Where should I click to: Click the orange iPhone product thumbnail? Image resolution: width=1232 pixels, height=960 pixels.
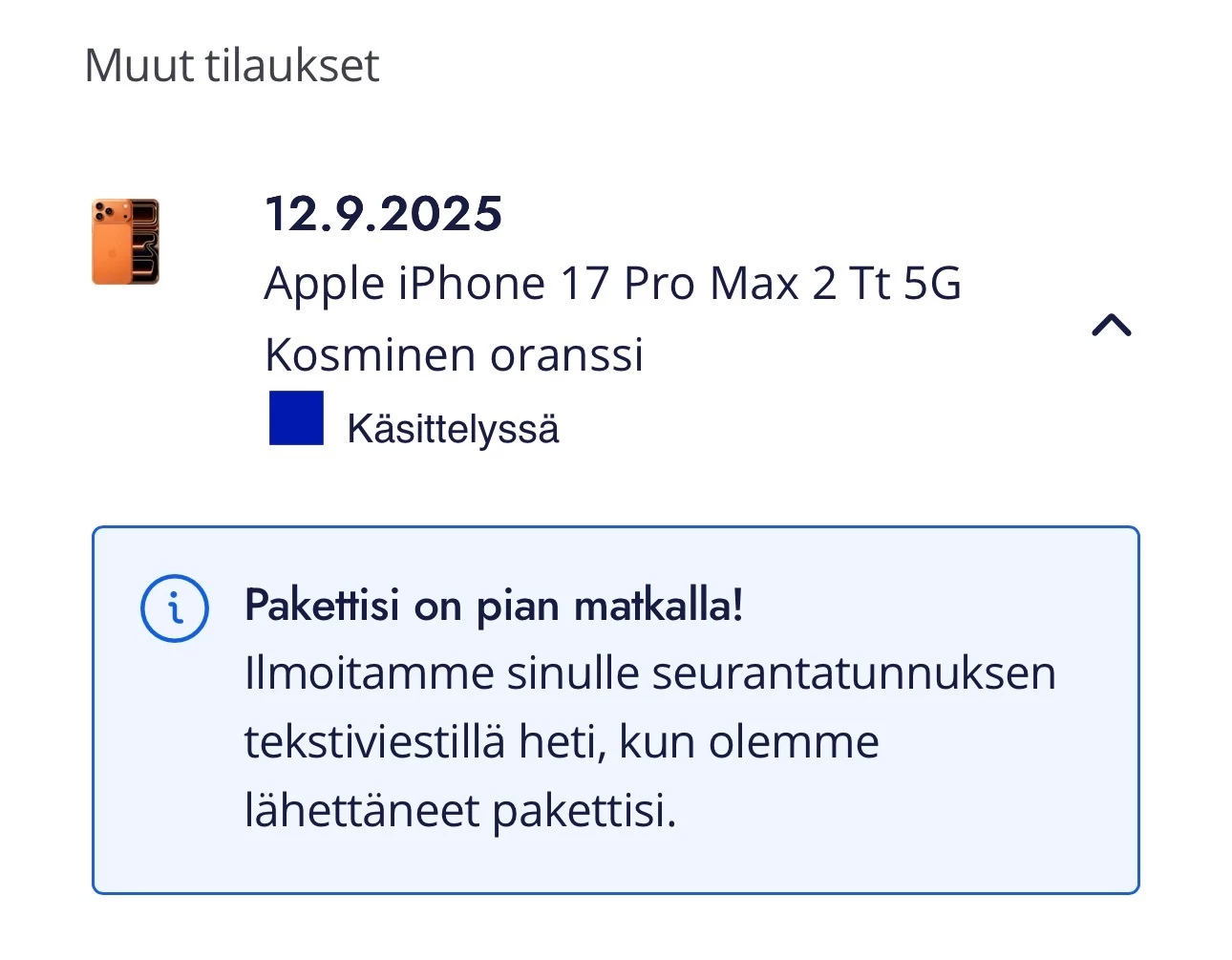(125, 242)
